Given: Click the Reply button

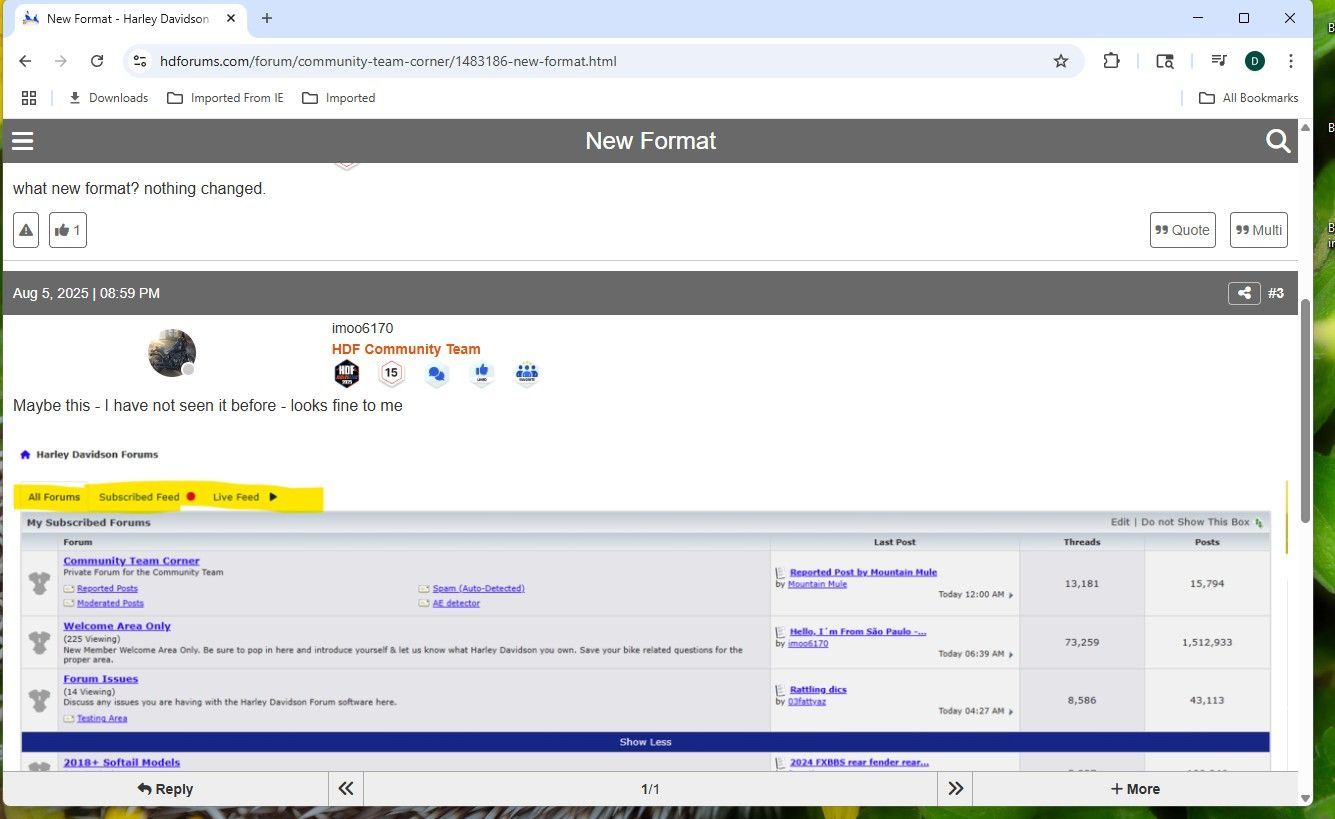Looking at the screenshot, I should coord(165,789).
